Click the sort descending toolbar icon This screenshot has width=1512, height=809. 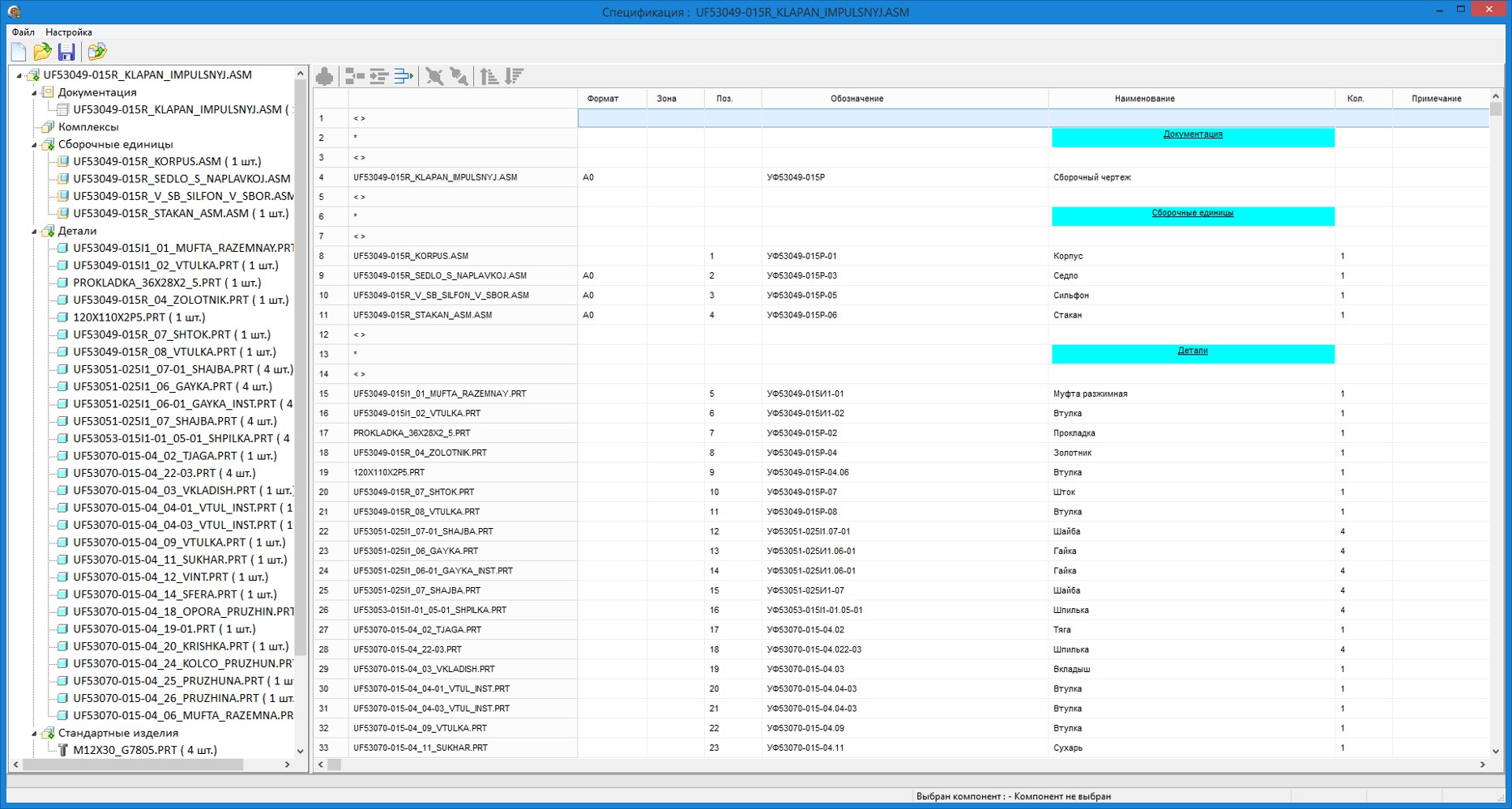(514, 76)
